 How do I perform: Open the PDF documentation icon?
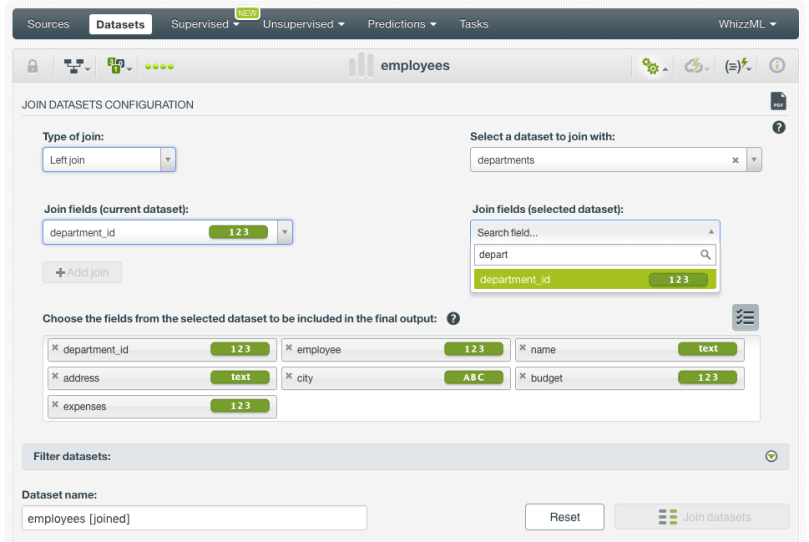[778, 101]
